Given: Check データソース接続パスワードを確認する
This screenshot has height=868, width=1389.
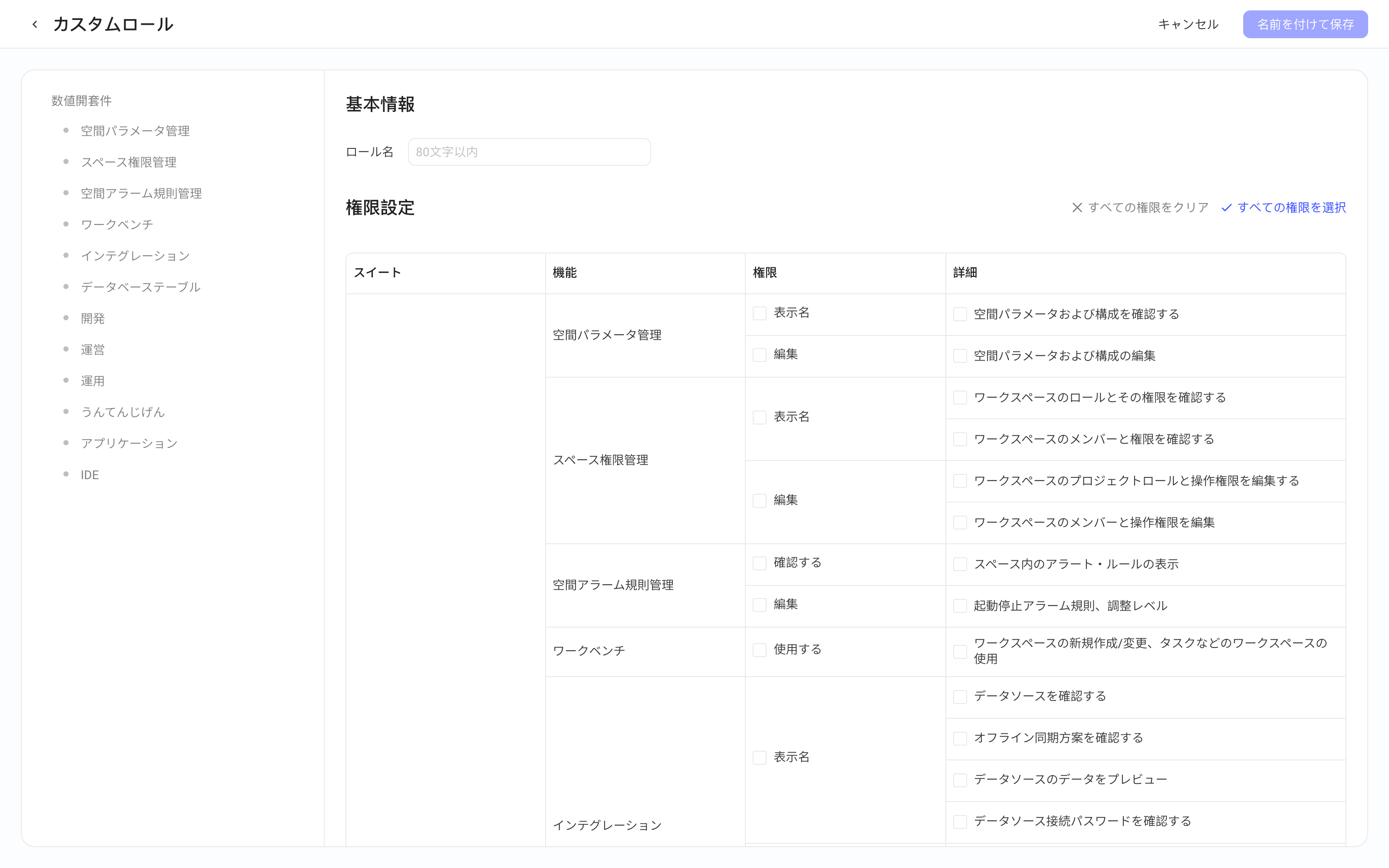Looking at the screenshot, I should coord(960,822).
